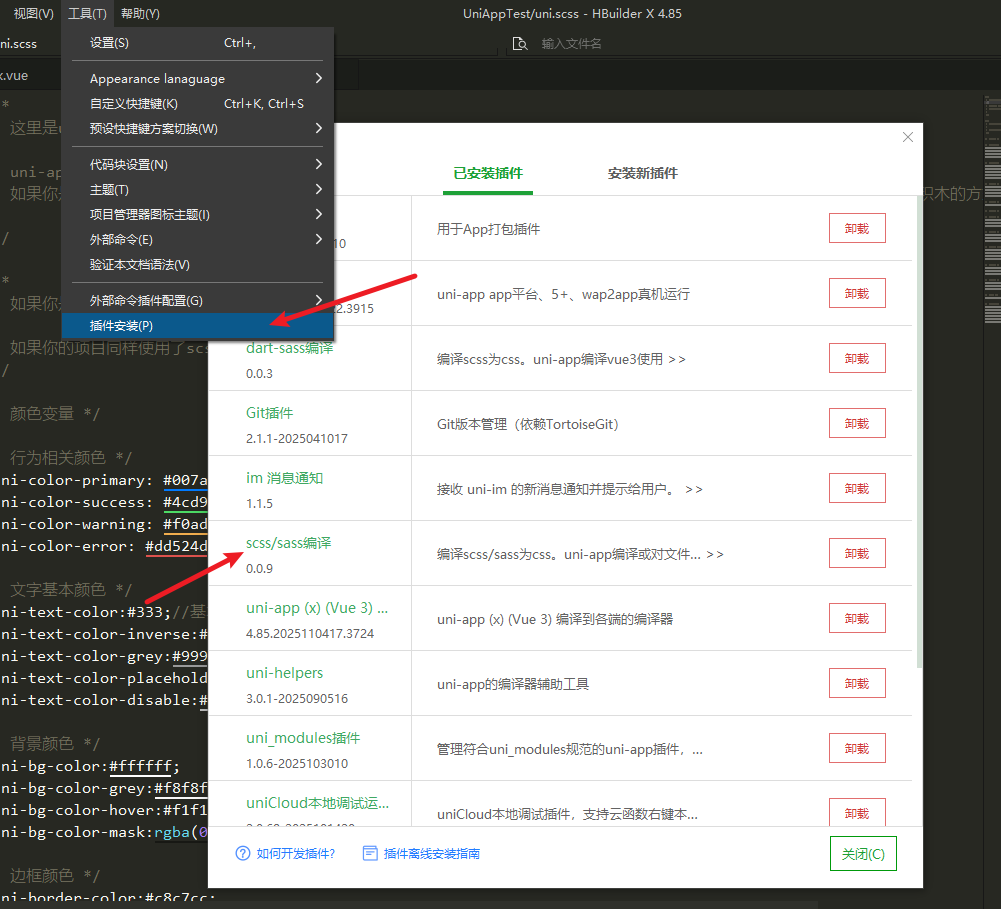Click the 关闭(C) button

pyautogui.click(x=863, y=854)
